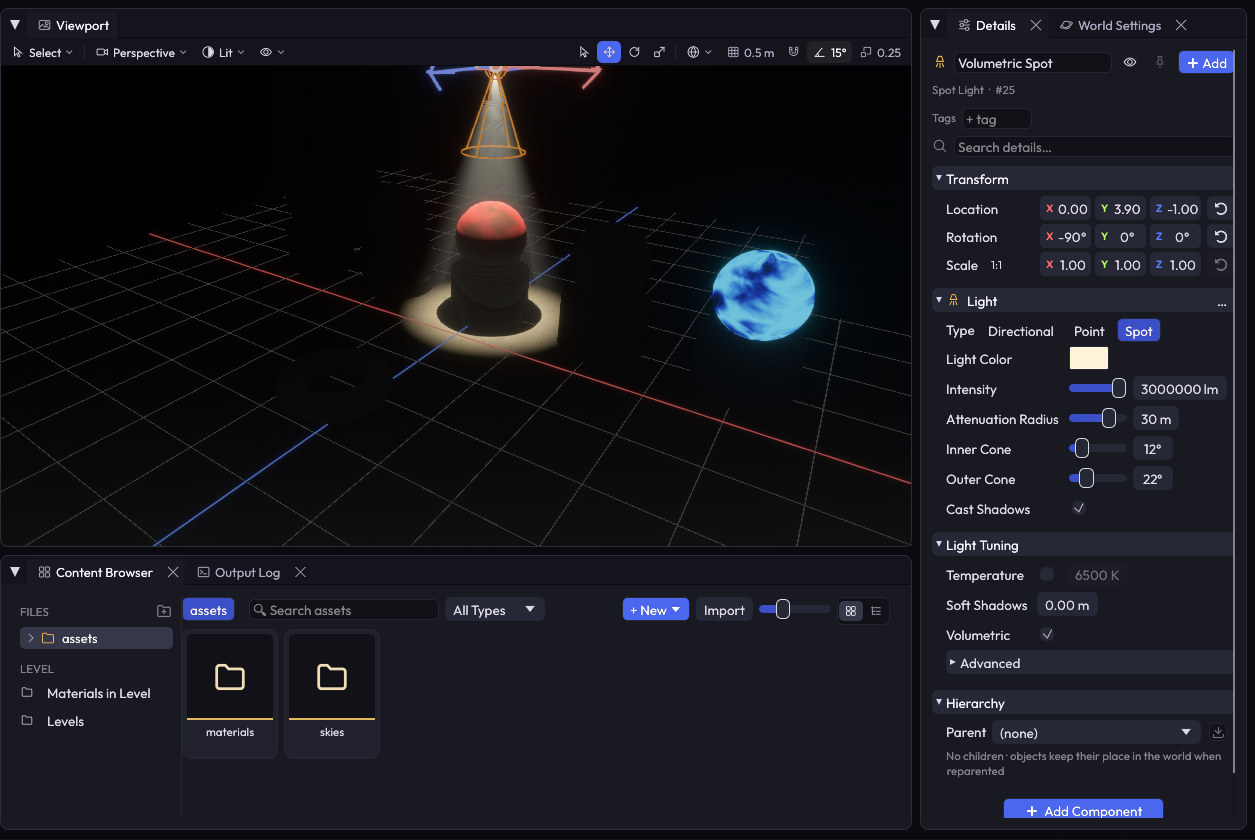Toggle the magnet surface snapping icon
Image resolution: width=1255 pixels, height=840 pixels.
tap(793, 52)
